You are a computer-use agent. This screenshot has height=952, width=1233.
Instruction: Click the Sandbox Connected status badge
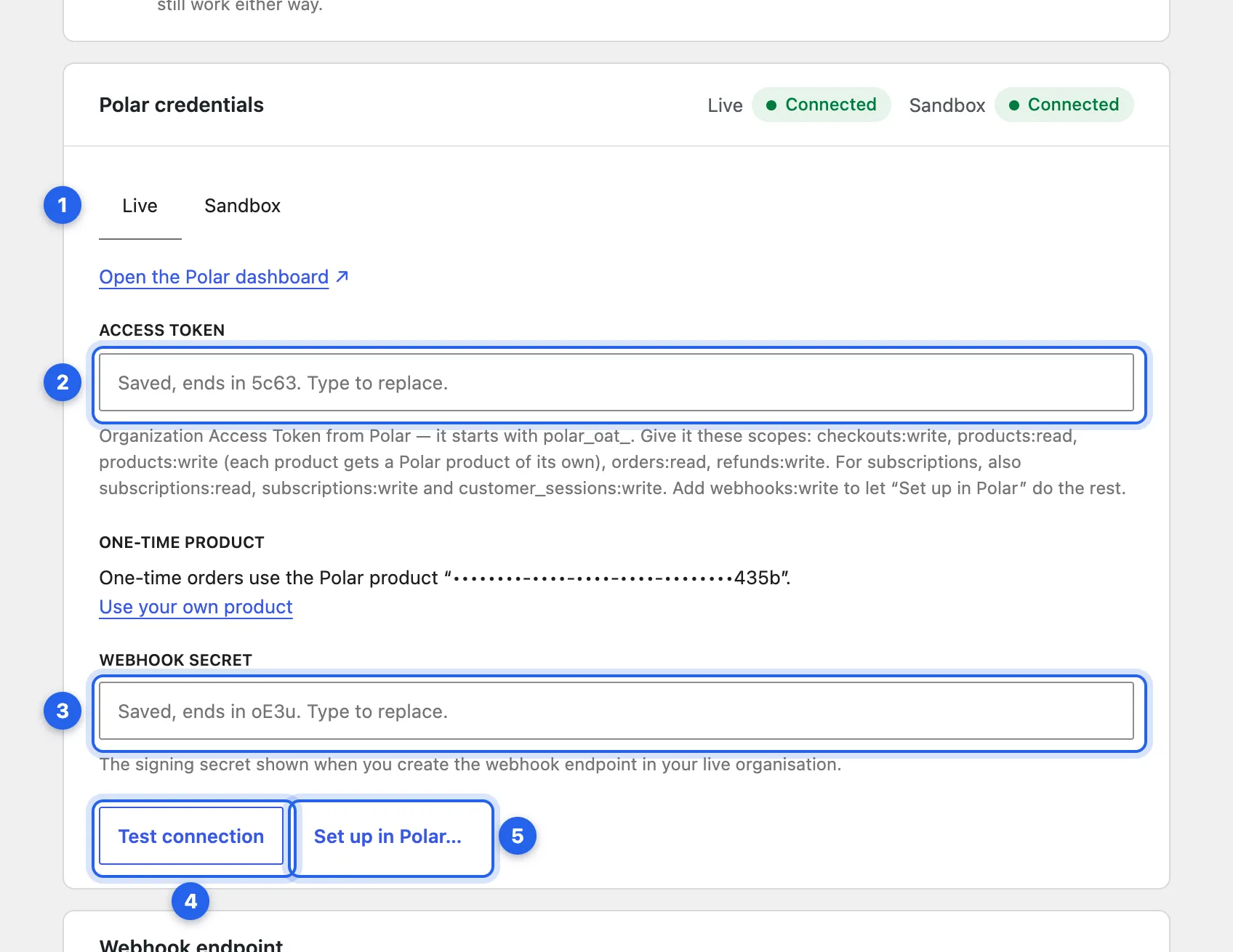pos(1064,105)
